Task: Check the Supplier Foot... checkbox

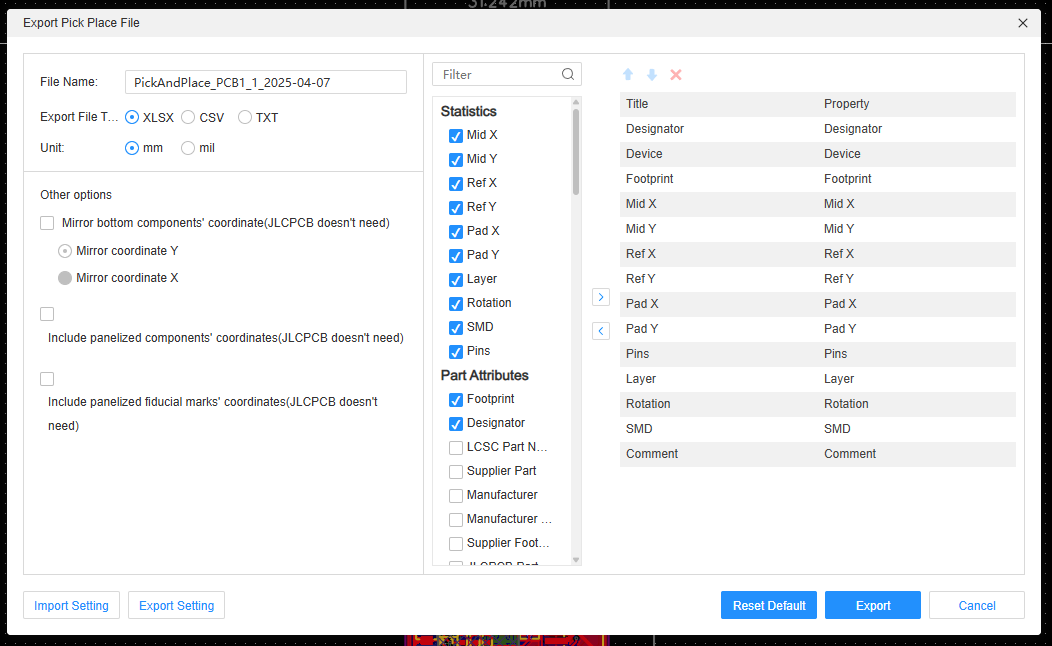Action: coord(456,543)
